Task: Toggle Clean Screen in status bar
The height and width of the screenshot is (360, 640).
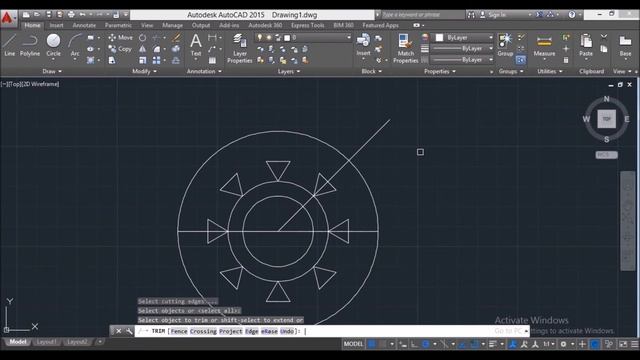Action: pyautogui.click(x=623, y=344)
